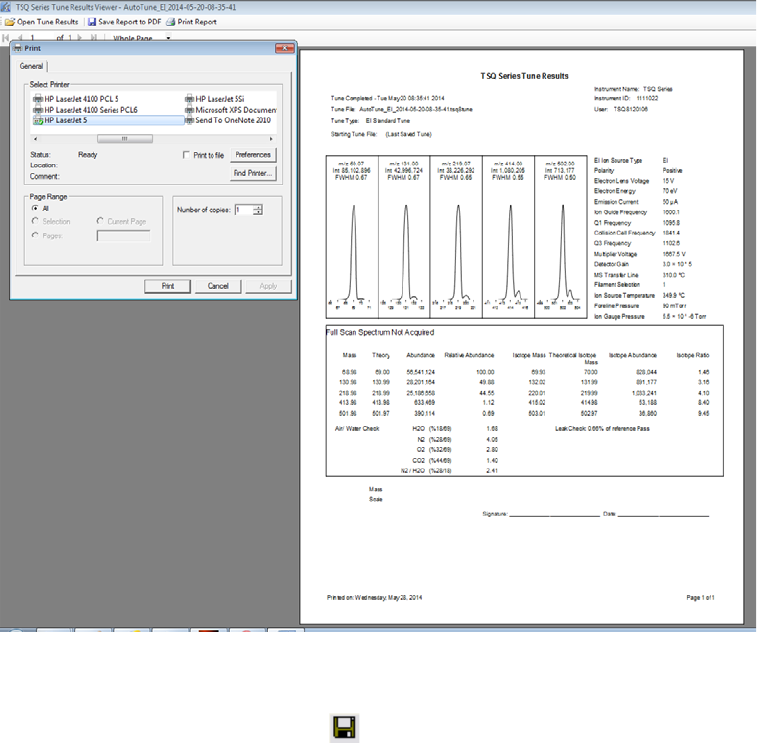Select the All page range radio button
The image size is (757, 743).
(x=36, y=208)
